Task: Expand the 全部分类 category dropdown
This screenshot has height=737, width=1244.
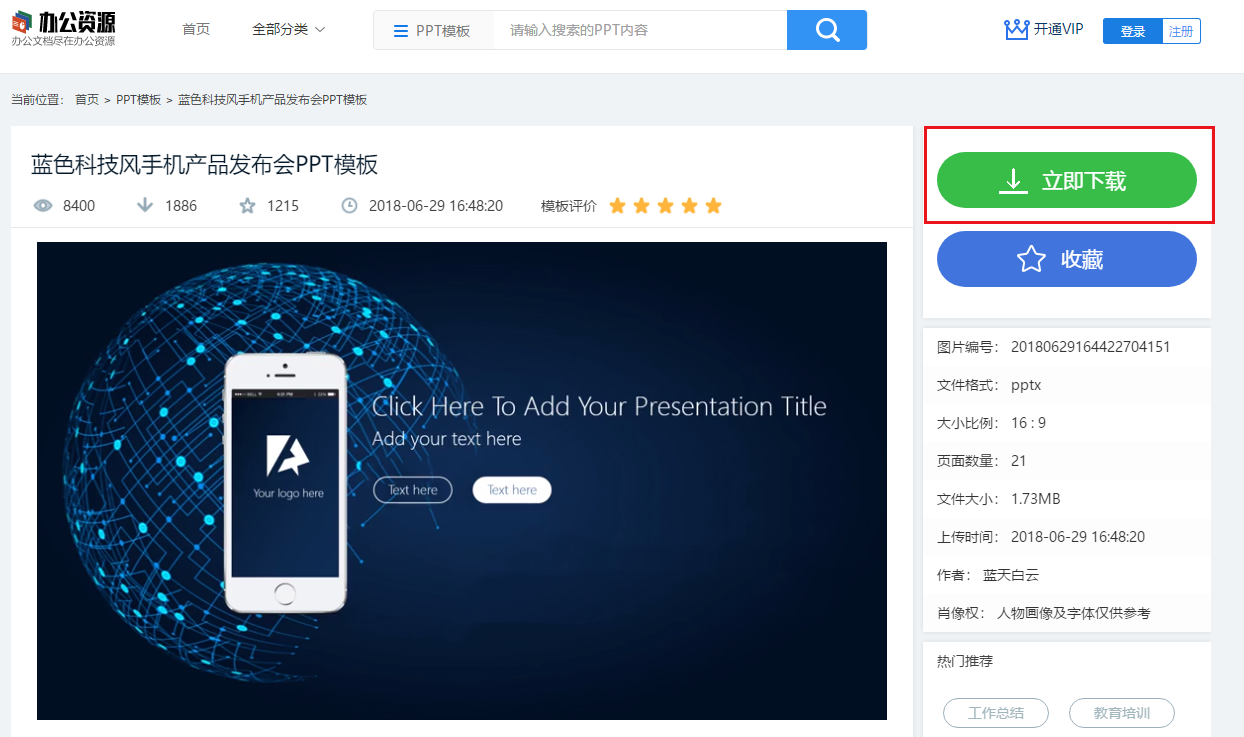Action: [289, 30]
